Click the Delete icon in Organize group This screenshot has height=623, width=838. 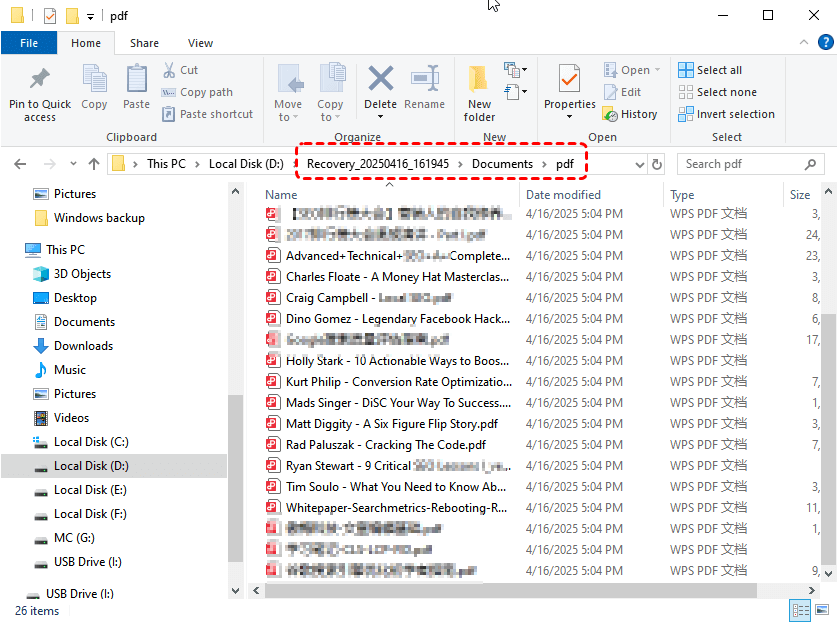pyautogui.click(x=380, y=79)
